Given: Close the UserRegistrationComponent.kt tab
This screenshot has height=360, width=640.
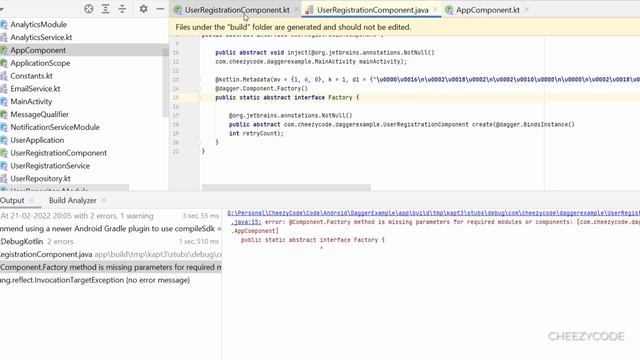Looking at the screenshot, I should 296,10.
